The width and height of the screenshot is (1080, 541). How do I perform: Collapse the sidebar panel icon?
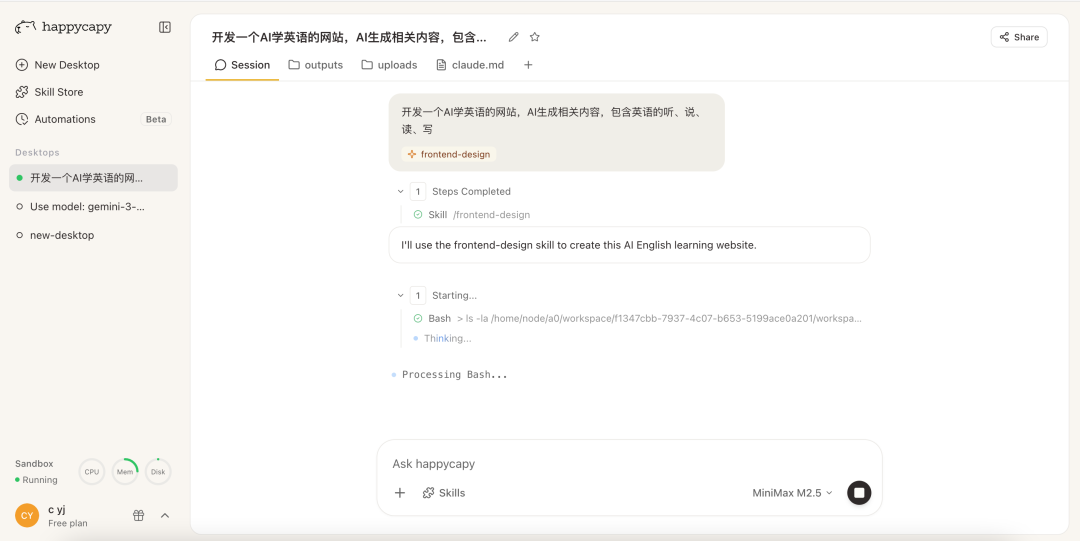(x=165, y=27)
